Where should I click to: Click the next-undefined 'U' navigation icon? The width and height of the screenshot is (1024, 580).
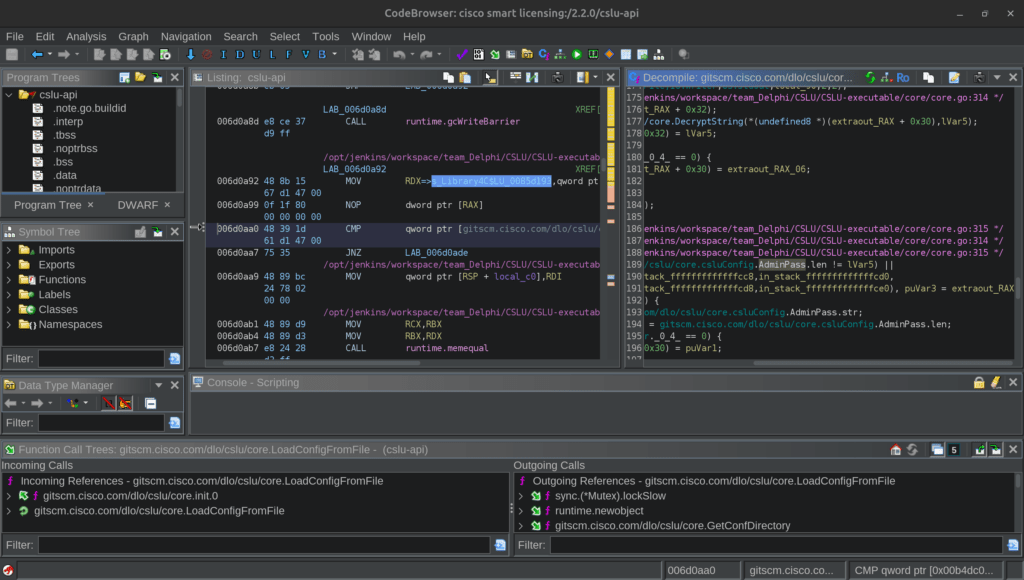pyautogui.click(x=256, y=55)
